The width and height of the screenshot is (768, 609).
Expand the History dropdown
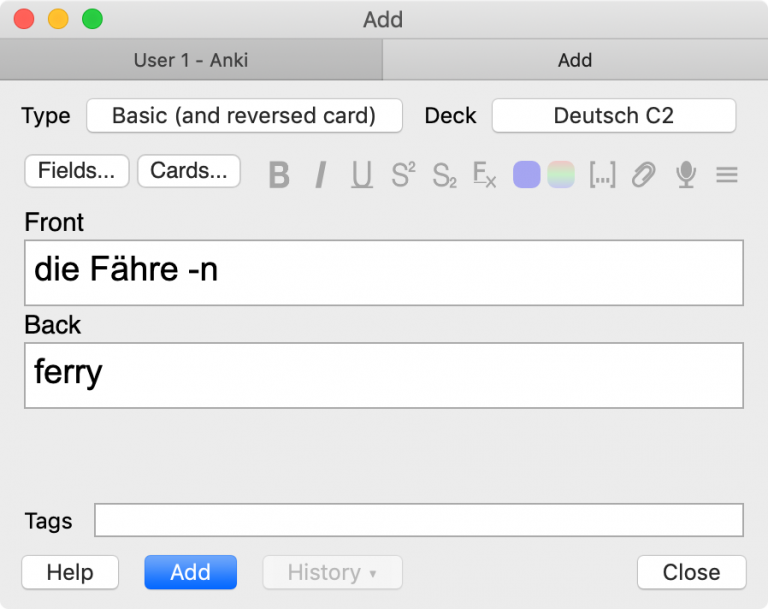(x=333, y=572)
